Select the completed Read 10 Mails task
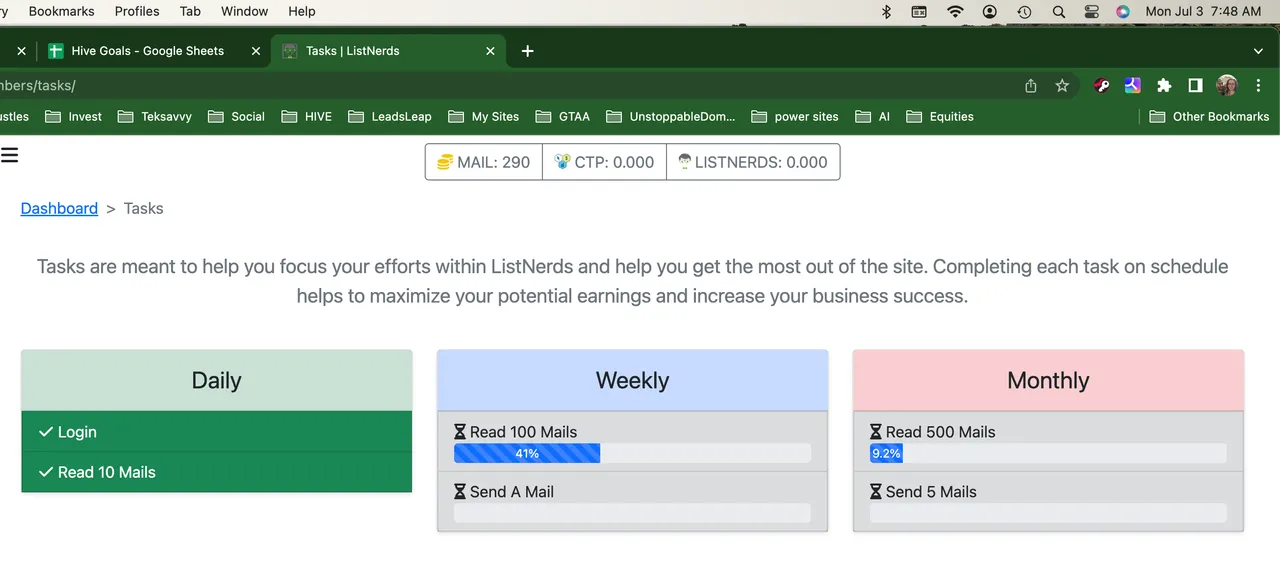 pyautogui.click(x=216, y=472)
